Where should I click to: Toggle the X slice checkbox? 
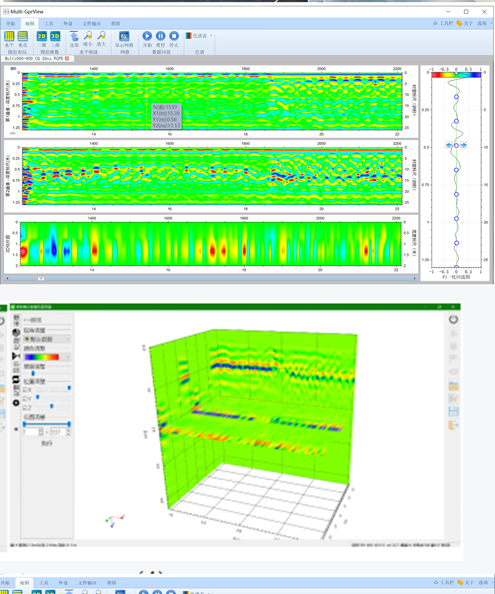[25, 390]
